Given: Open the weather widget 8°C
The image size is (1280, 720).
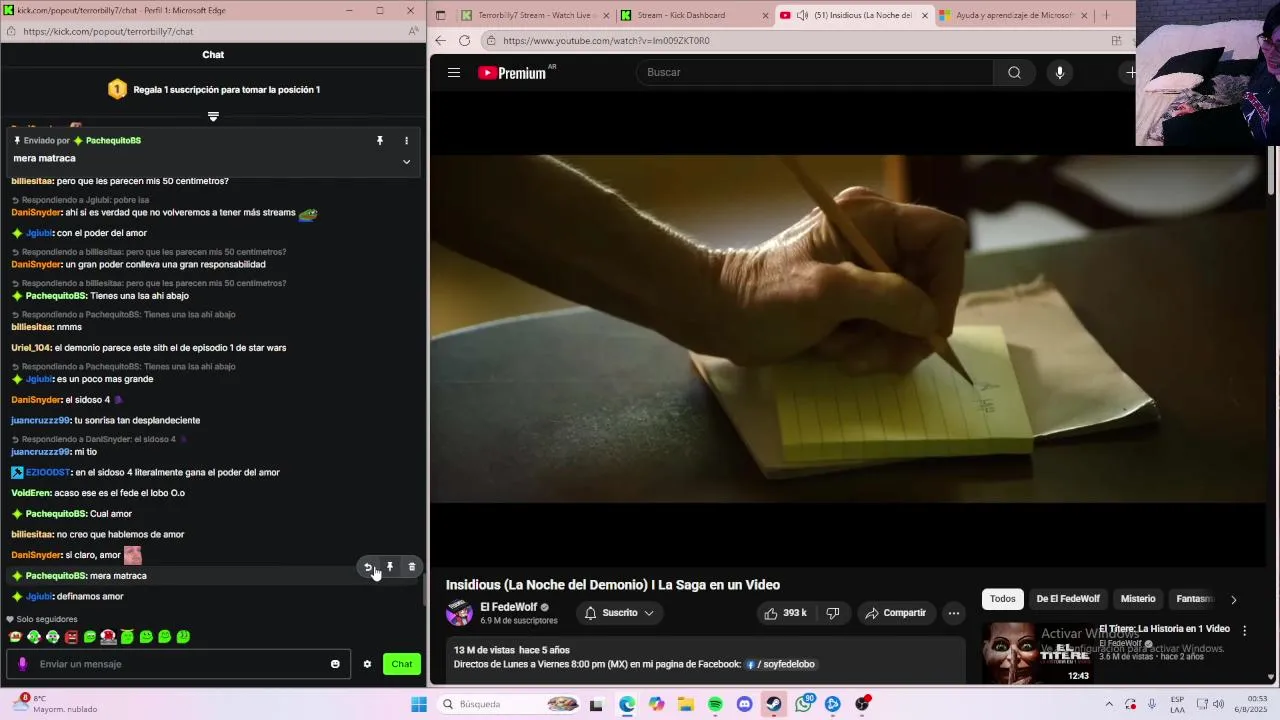Looking at the screenshot, I should [55, 704].
